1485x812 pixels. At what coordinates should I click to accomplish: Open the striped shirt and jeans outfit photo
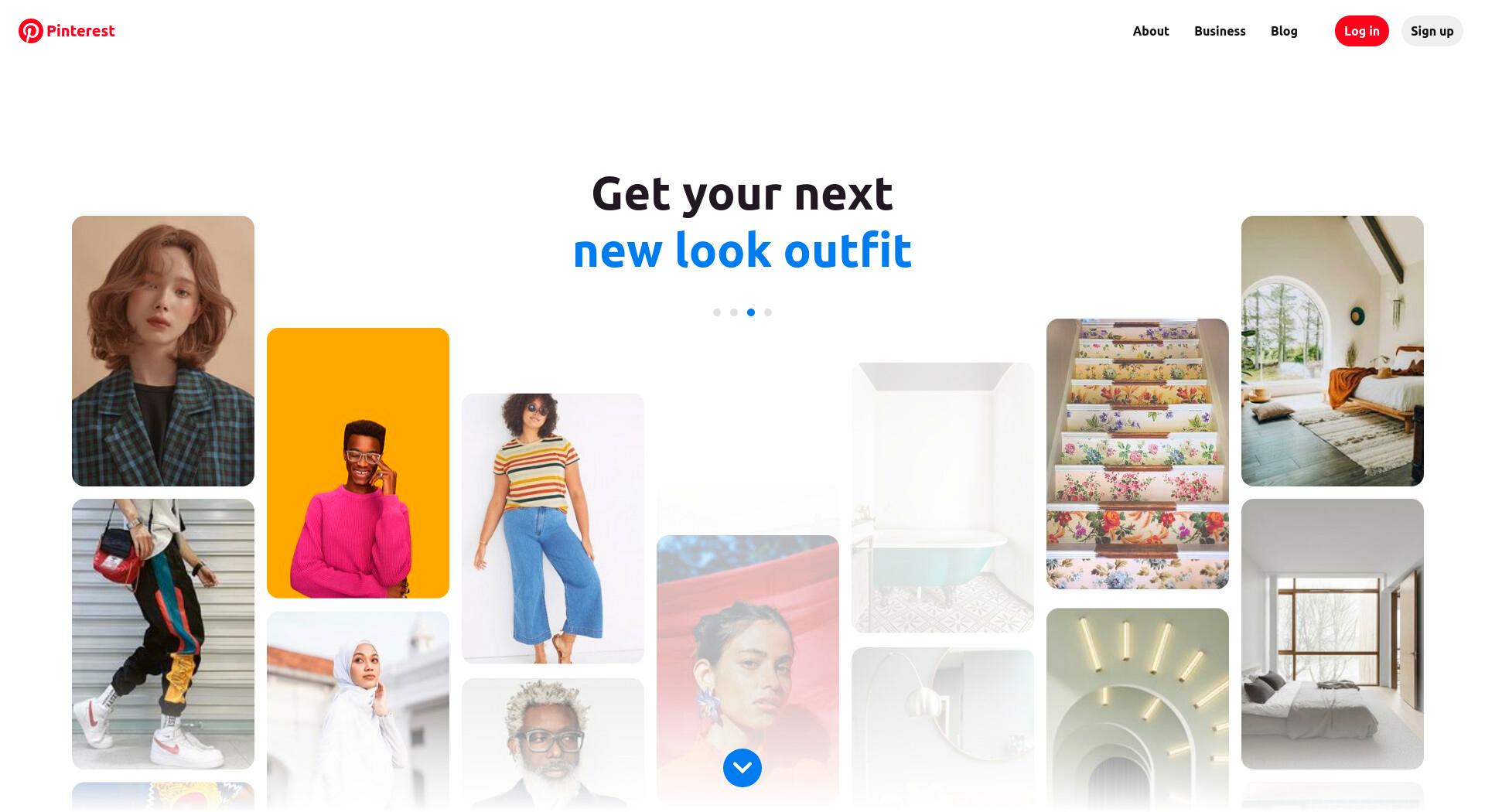[x=553, y=528]
